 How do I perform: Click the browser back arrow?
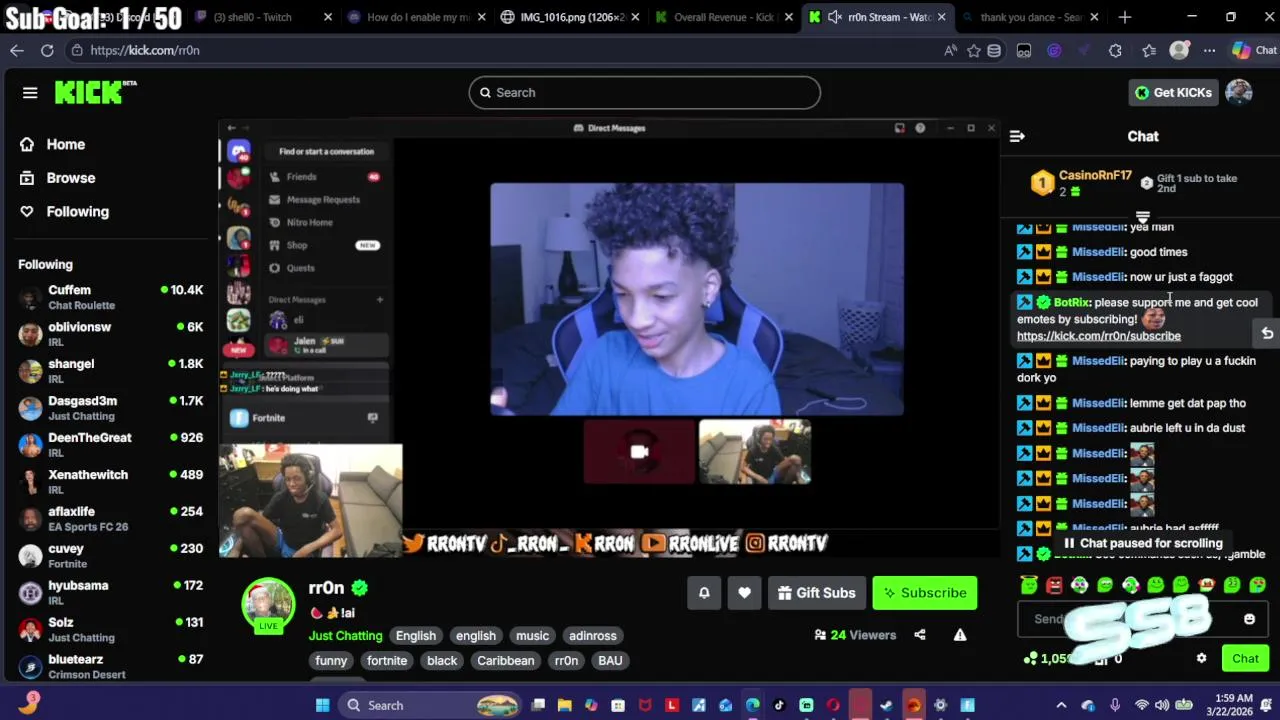[17, 50]
